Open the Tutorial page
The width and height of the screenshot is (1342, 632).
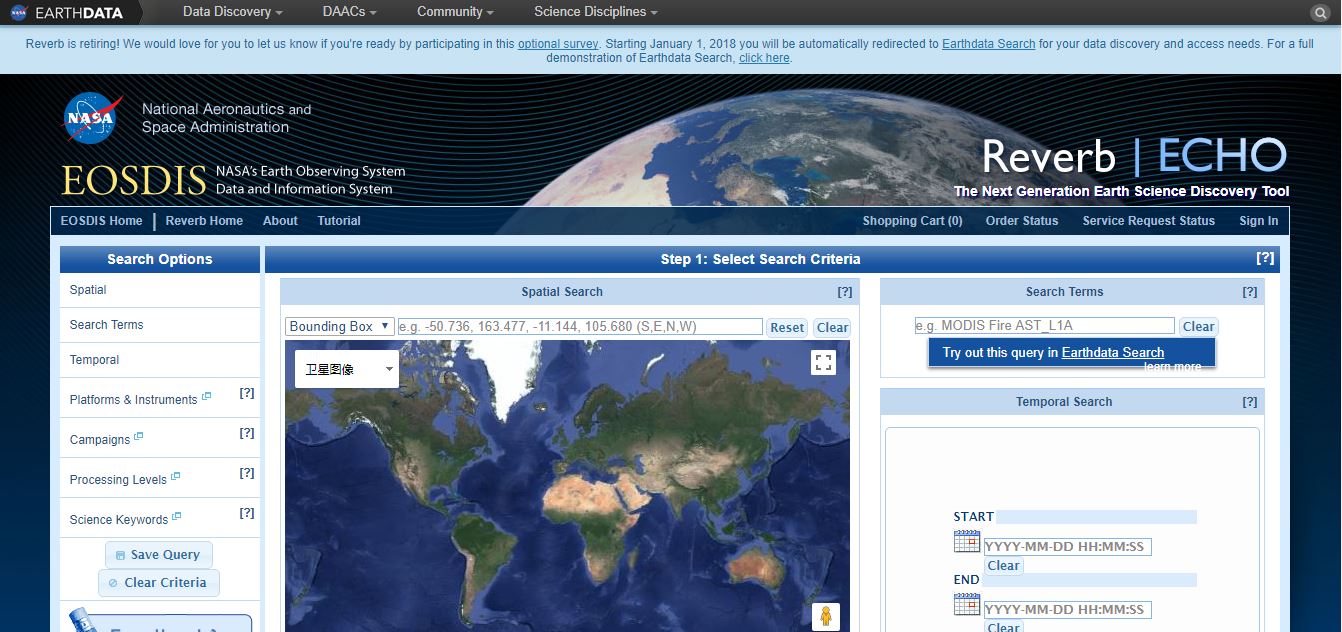pos(339,221)
